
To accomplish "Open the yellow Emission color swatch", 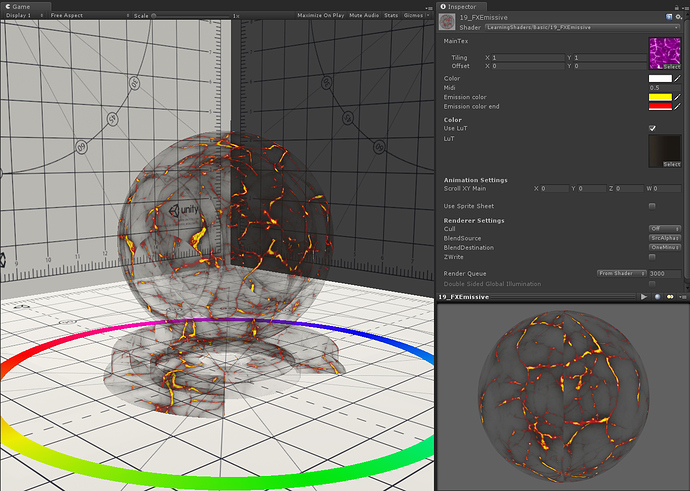I will (660, 97).
